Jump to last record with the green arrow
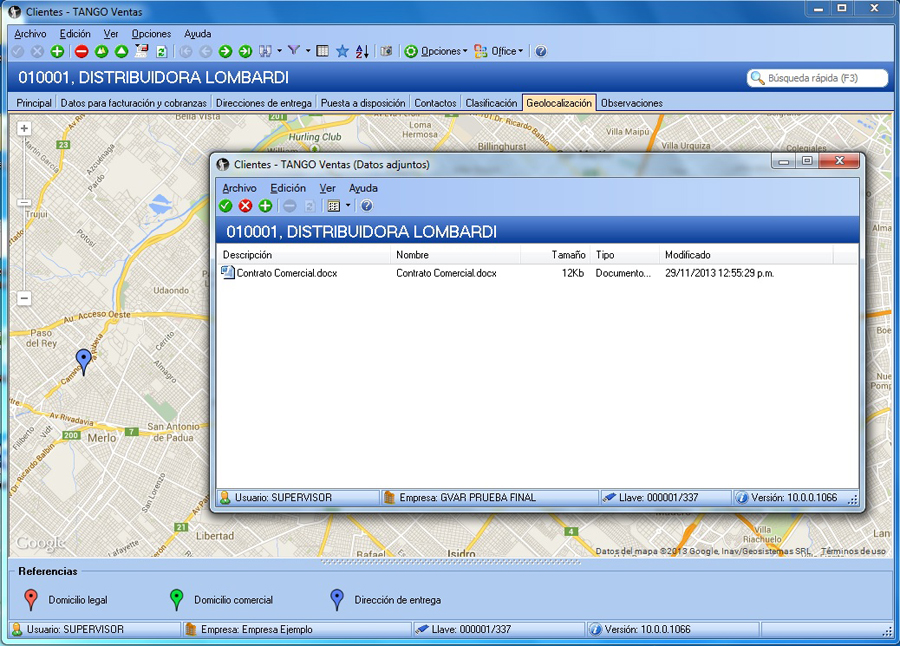Viewport: 900px width, 646px height. [245, 52]
